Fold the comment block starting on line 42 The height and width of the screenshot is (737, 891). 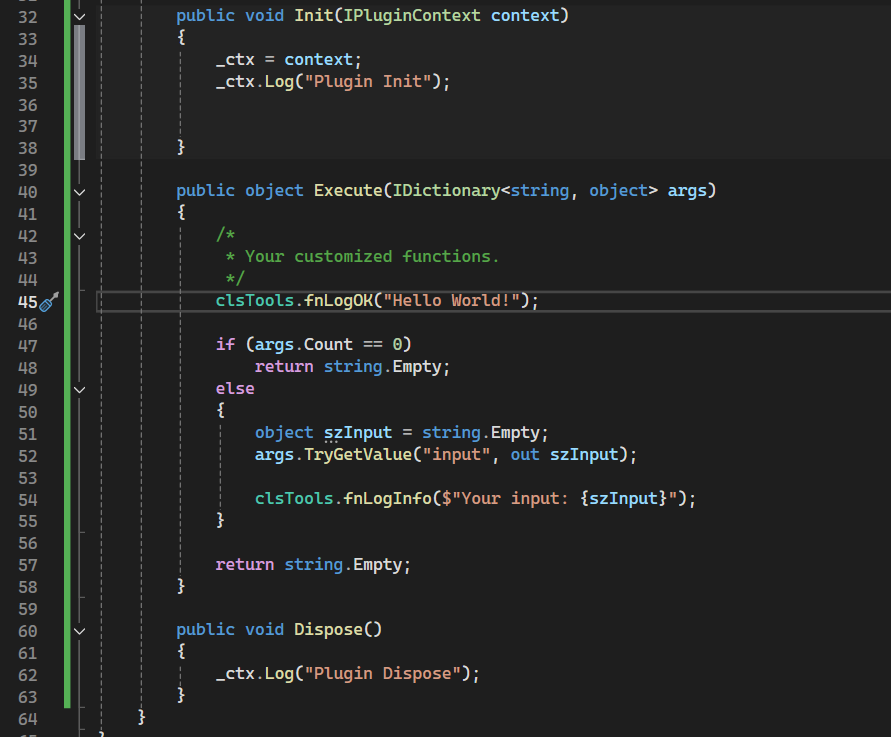pos(80,235)
